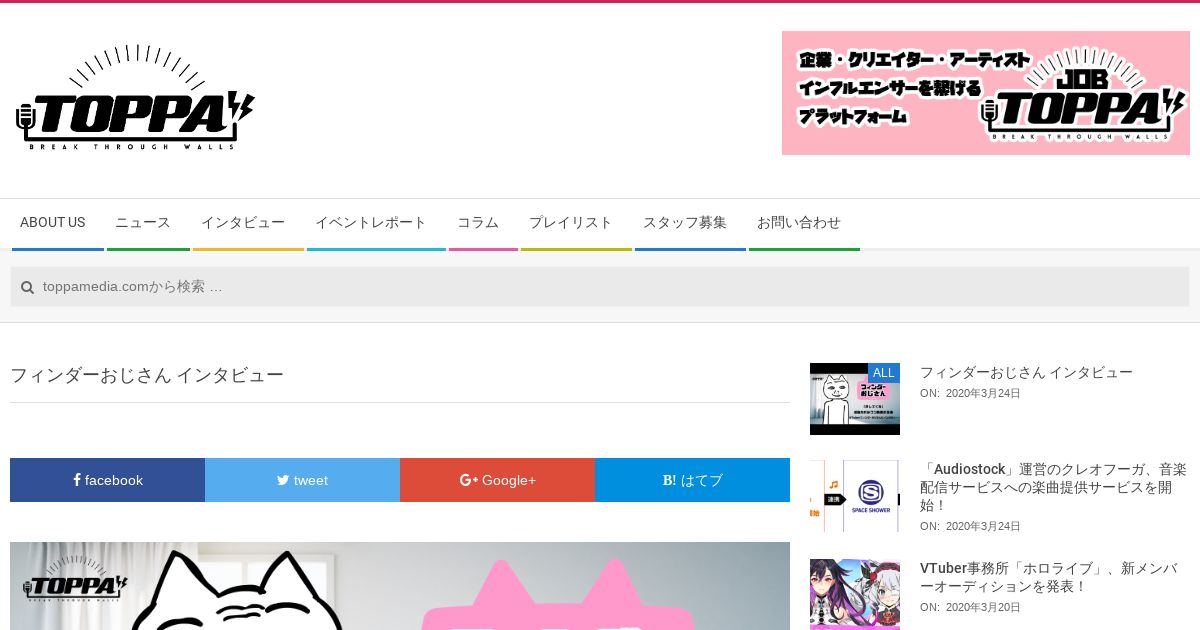1200x630 pixels.
Task: Open the インタビュー menu item
Action: 243,222
